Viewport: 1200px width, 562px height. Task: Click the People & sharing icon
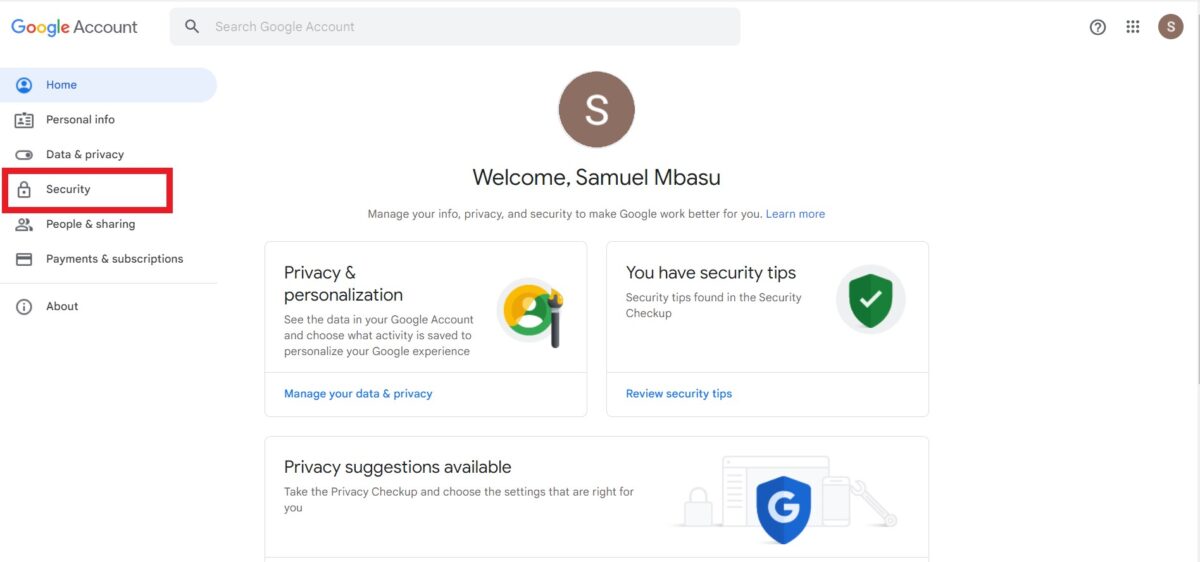coord(24,225)
